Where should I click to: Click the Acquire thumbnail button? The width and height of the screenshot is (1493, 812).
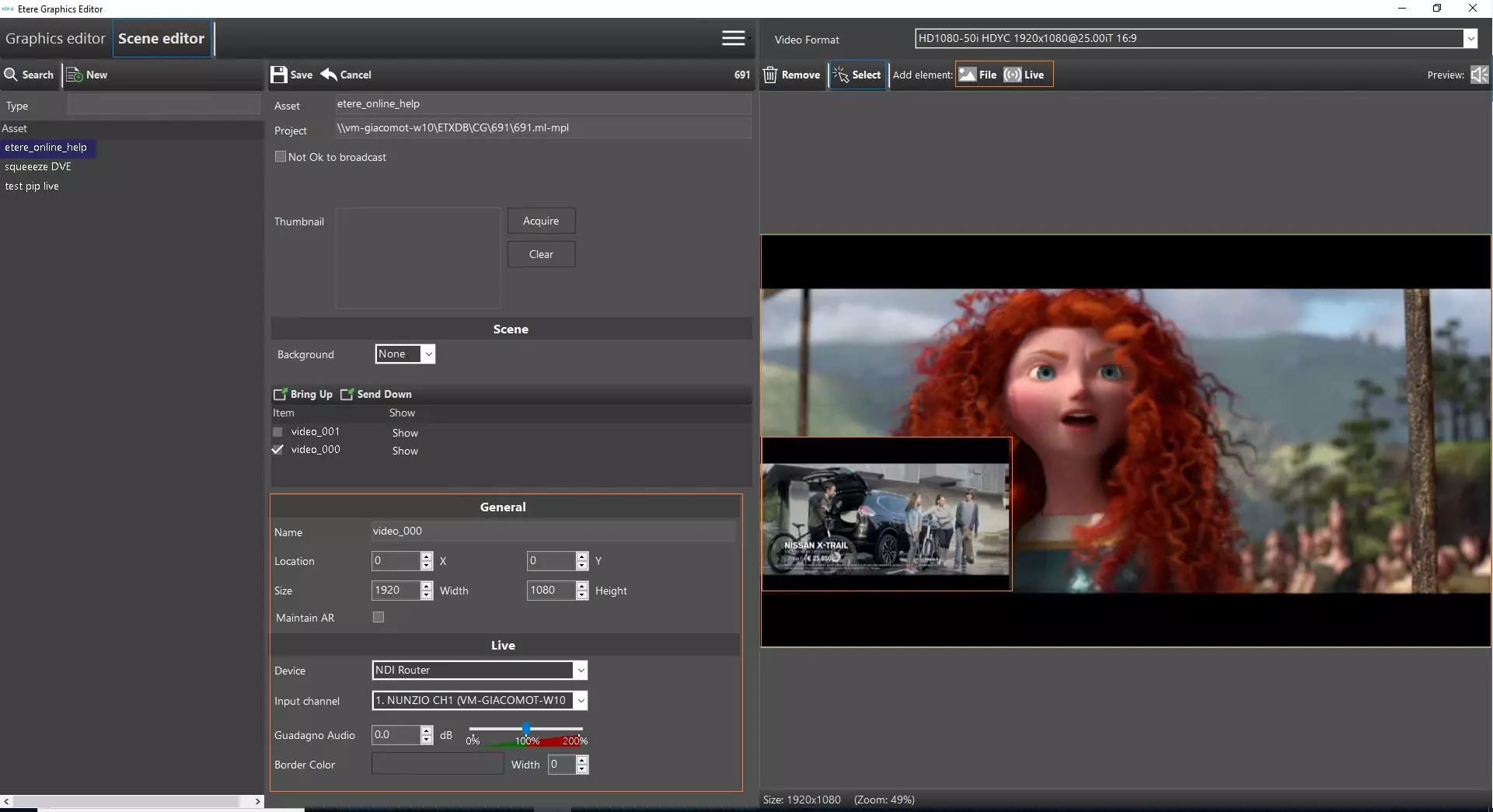(541, 221)
